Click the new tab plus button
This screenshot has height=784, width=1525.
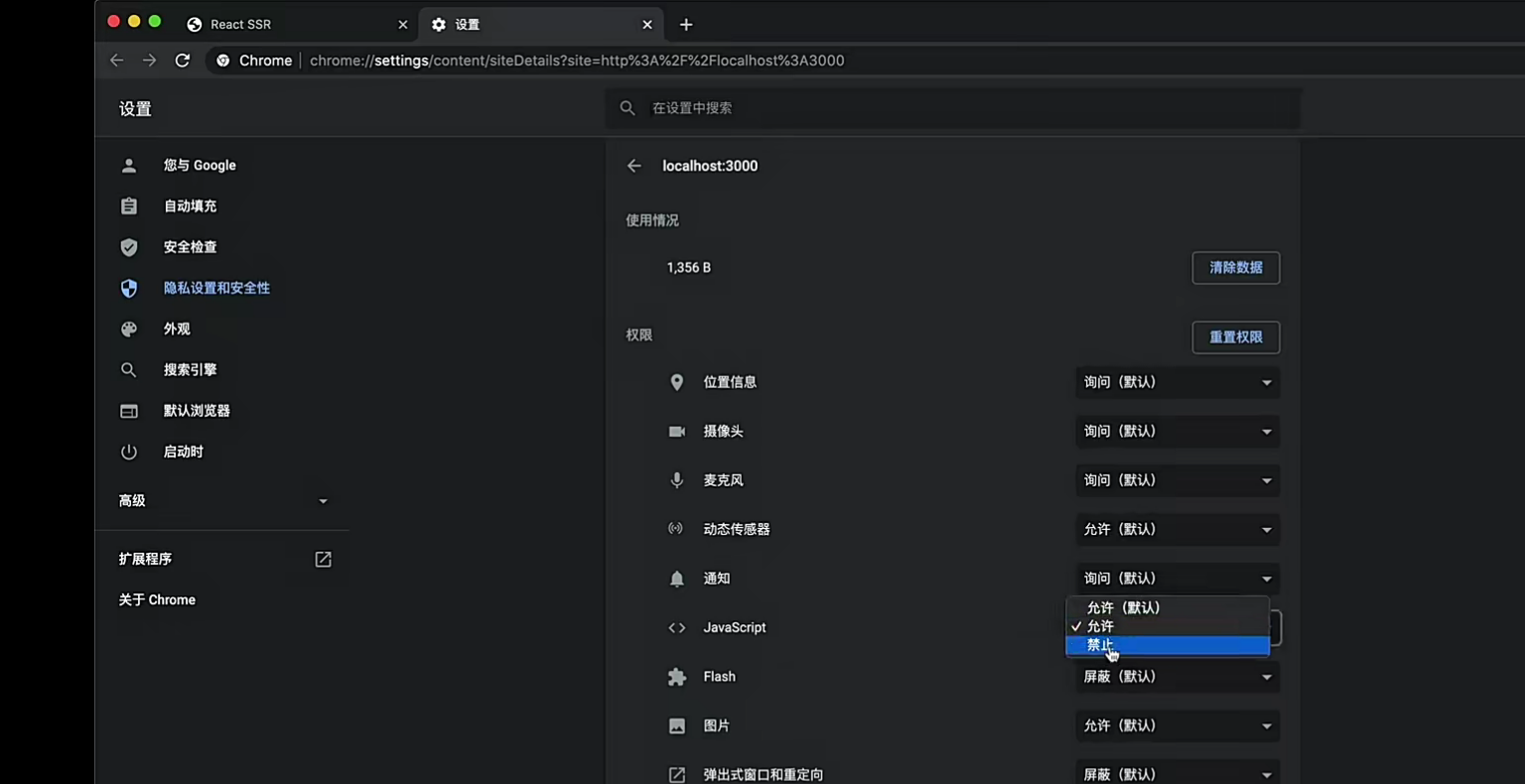[686, 25]
